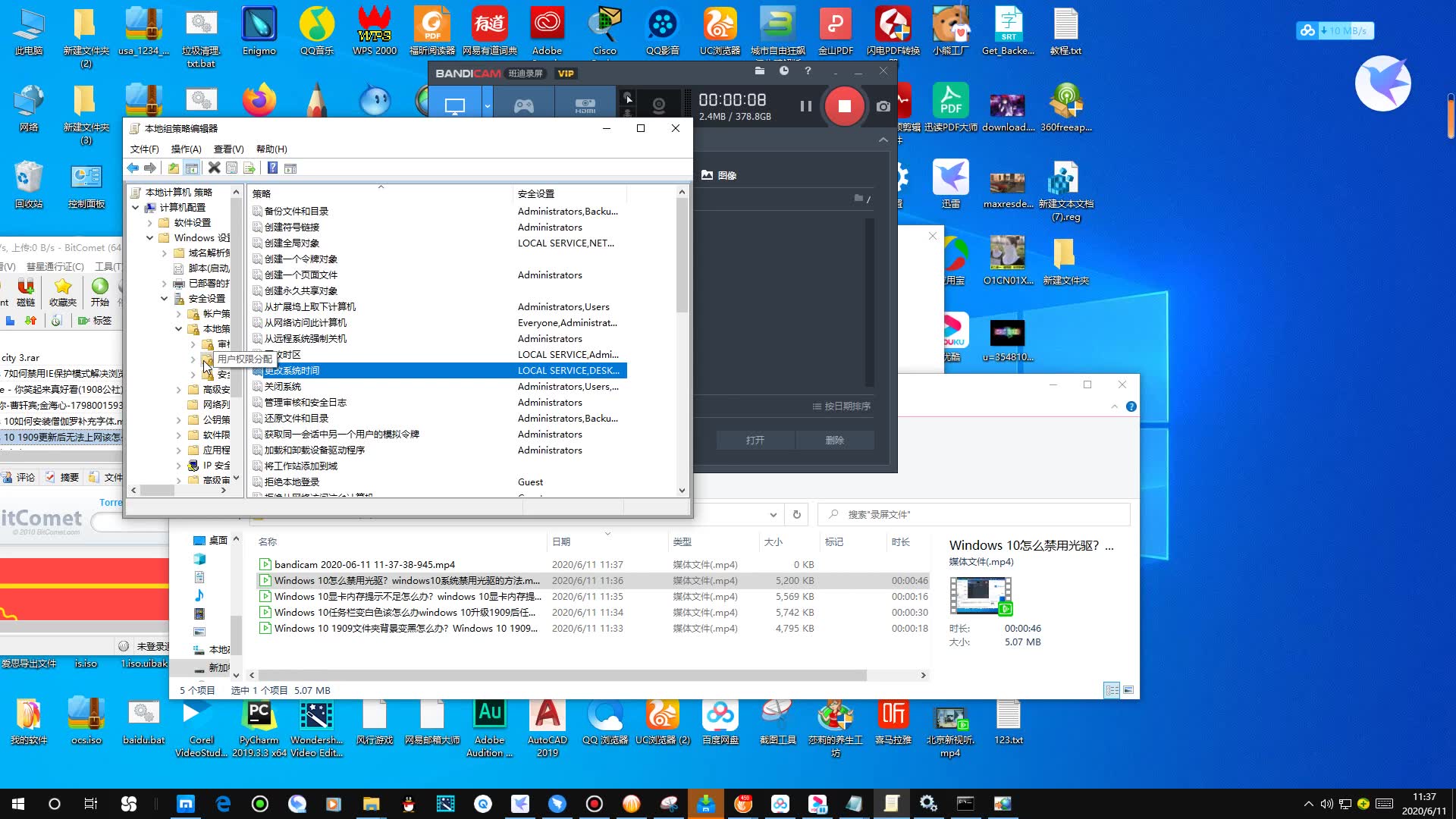Image resolution: width=1456 pixels, height=819 pixels.
Task: Open 查看(V) menu in policy editor
Action: 228,149
